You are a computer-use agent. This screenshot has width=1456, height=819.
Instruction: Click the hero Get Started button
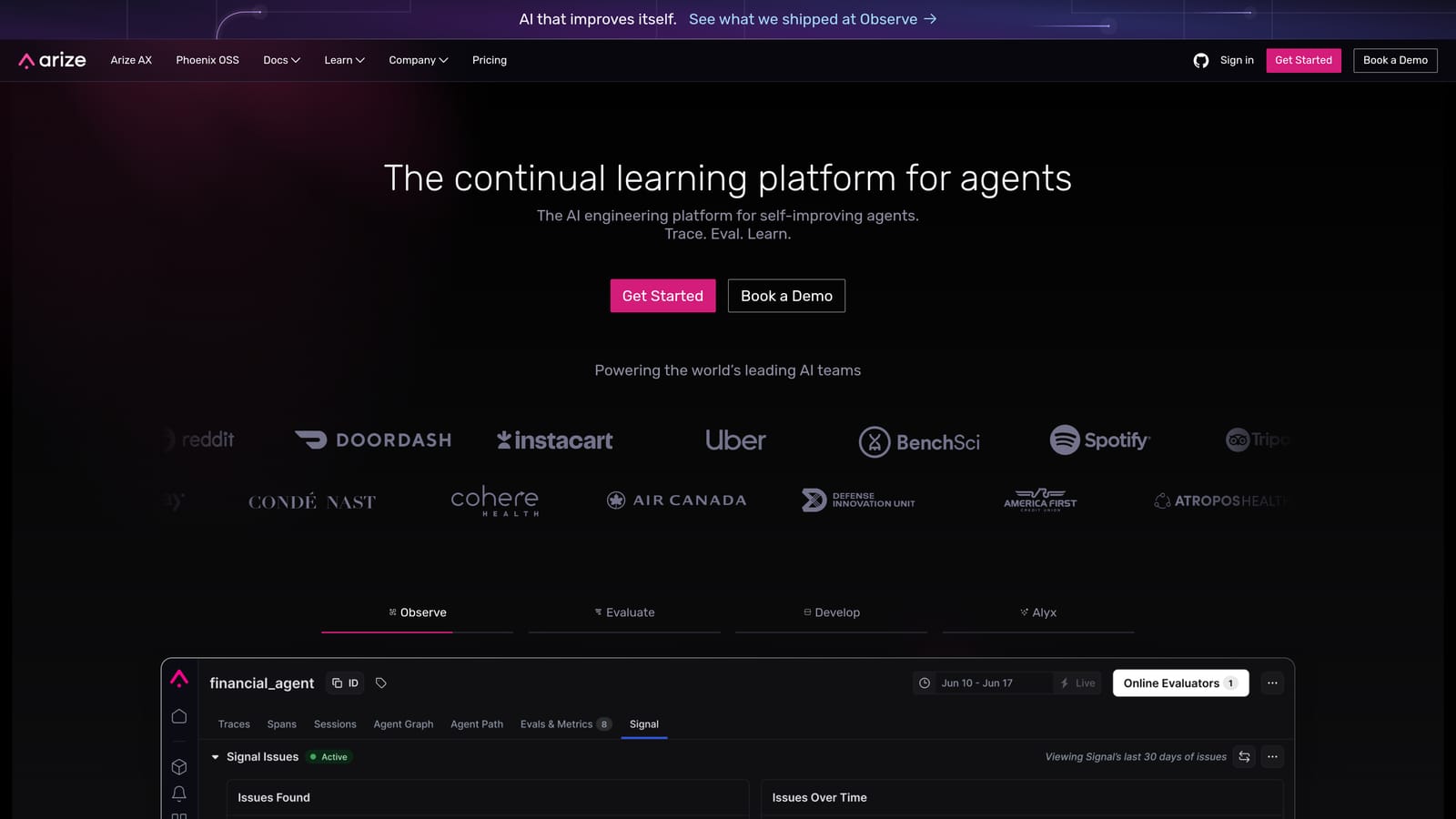662,296
